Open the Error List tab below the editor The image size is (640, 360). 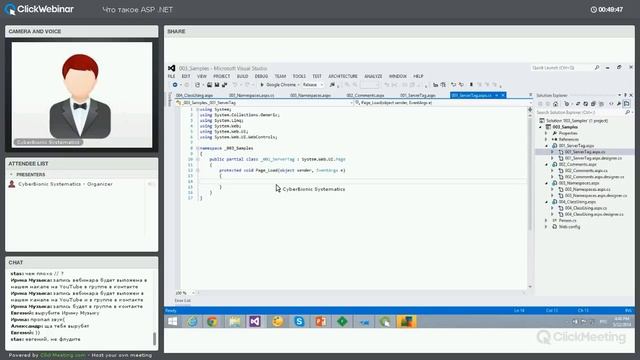(x=182, y=301)
